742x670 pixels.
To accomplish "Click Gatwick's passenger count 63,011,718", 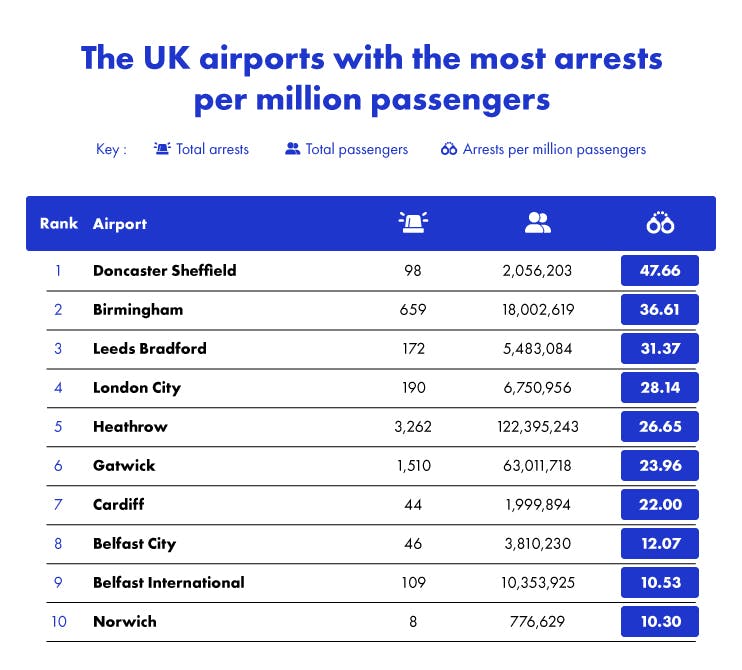I will 538,466.
